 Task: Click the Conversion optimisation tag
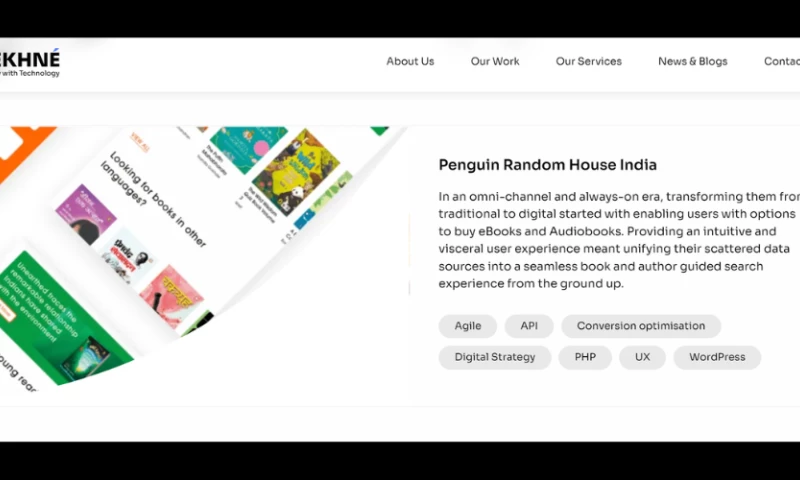(x=641, y=326)
